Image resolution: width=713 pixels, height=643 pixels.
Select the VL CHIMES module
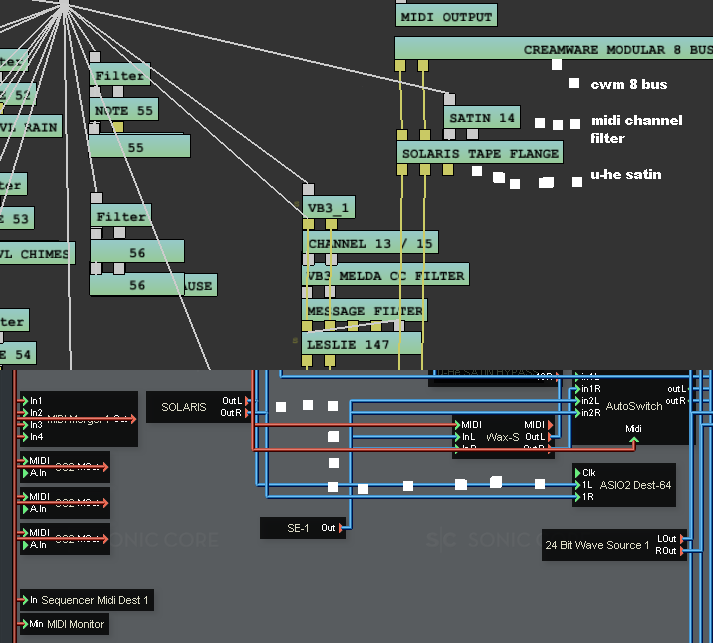pos(35,253)
